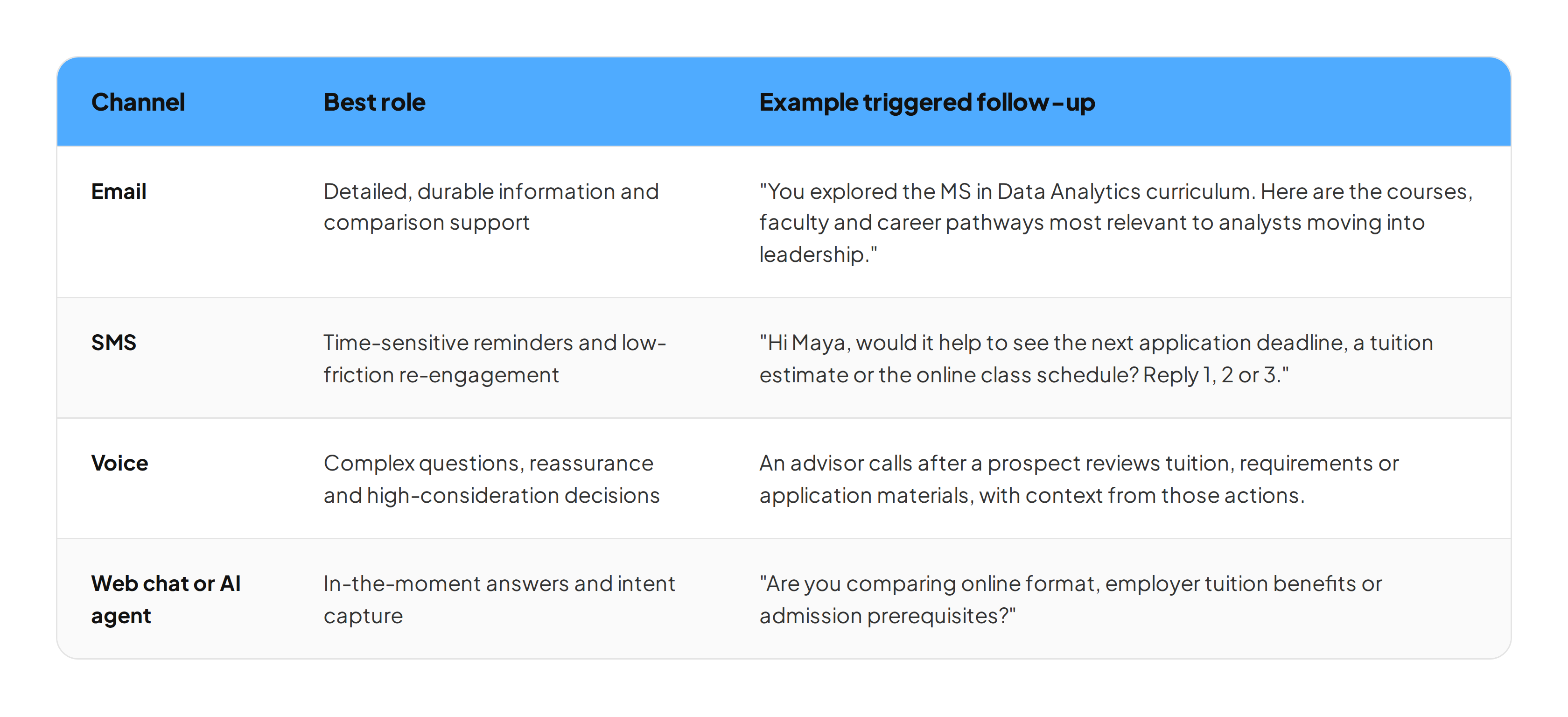The width and height of the screenshot is (1568, 717).
Task: Click the Hi Maya SMS example text
Action: 1096,358
